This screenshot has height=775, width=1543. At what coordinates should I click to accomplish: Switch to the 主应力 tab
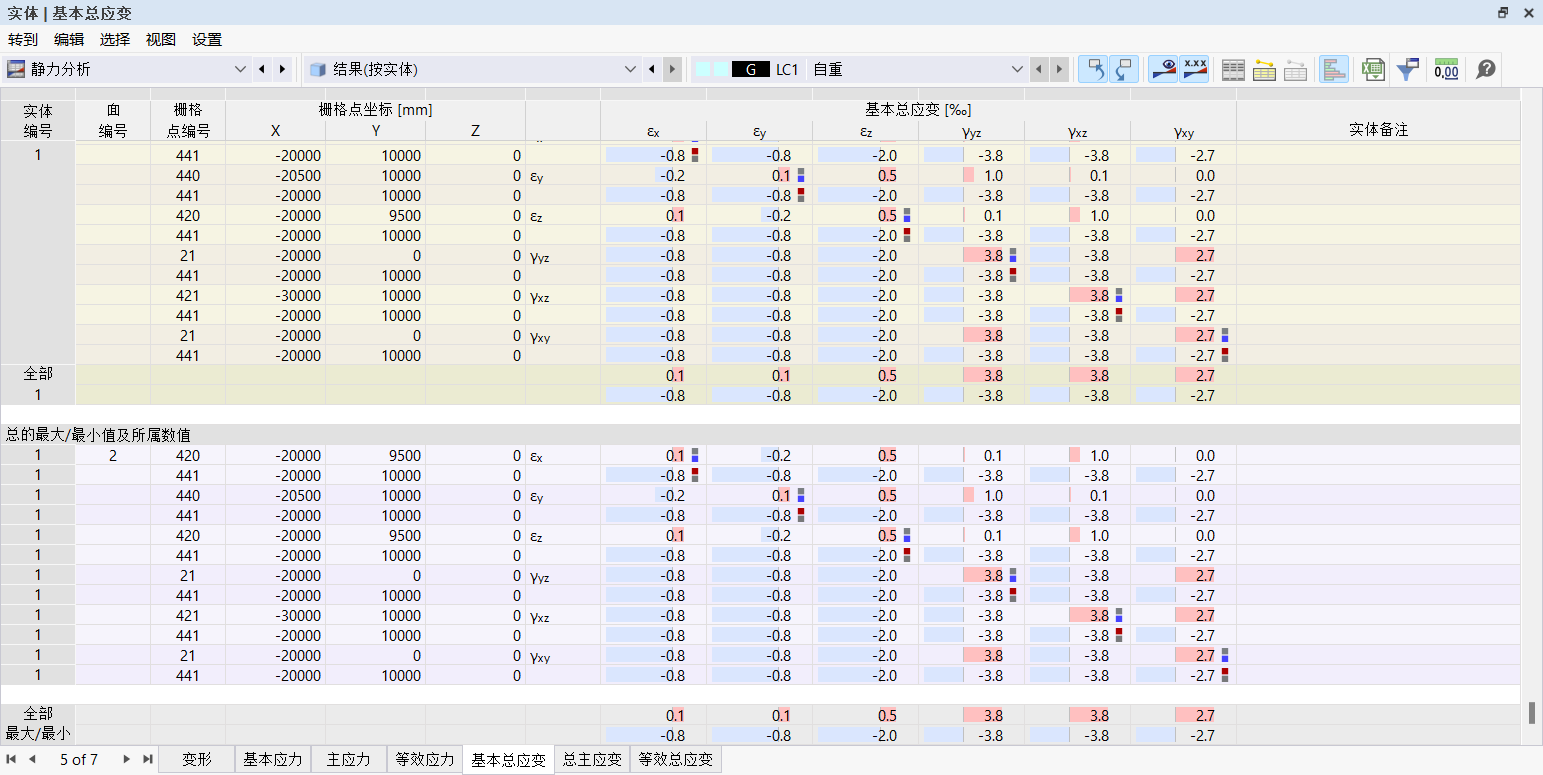click(x=348, y=759)
